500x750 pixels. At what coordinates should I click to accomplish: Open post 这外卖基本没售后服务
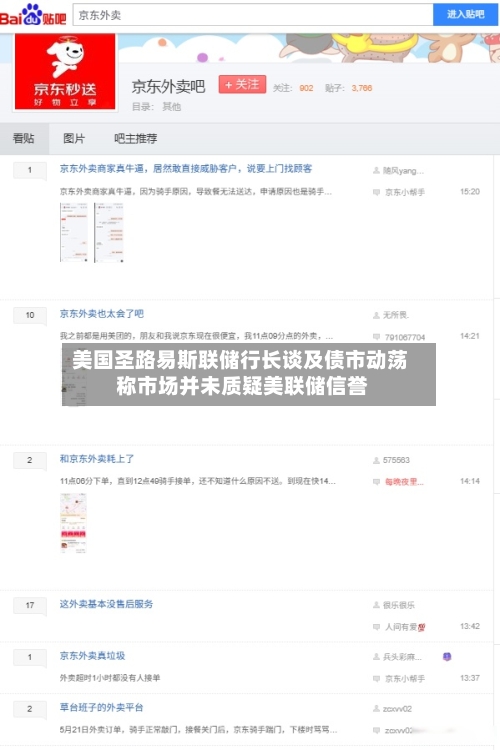(x=106, y=604)
